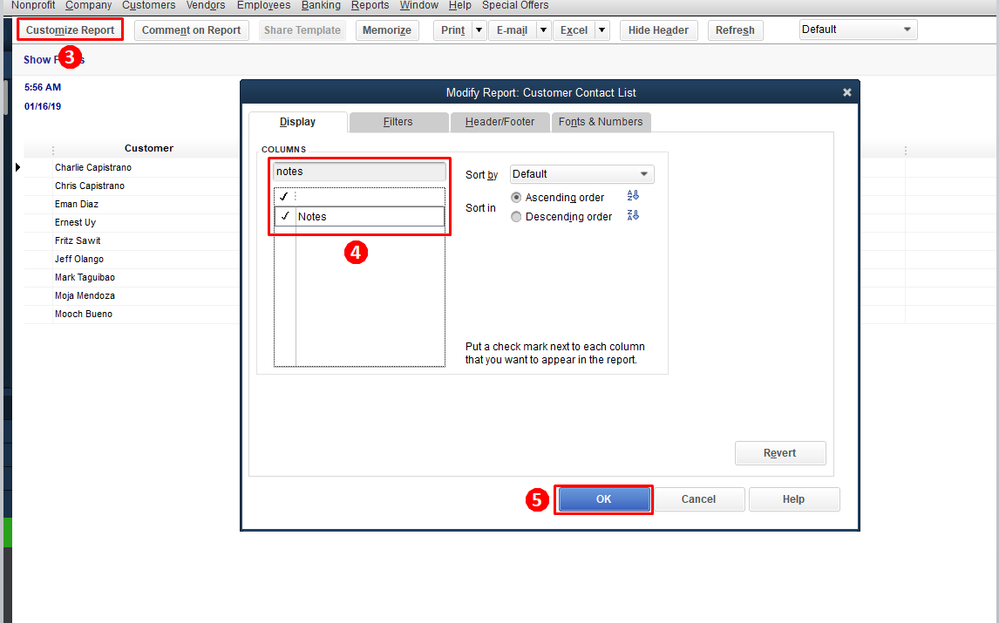Switch to the Fonts & Numbers tab
This screenshot has height=623, width=999.
601,122
